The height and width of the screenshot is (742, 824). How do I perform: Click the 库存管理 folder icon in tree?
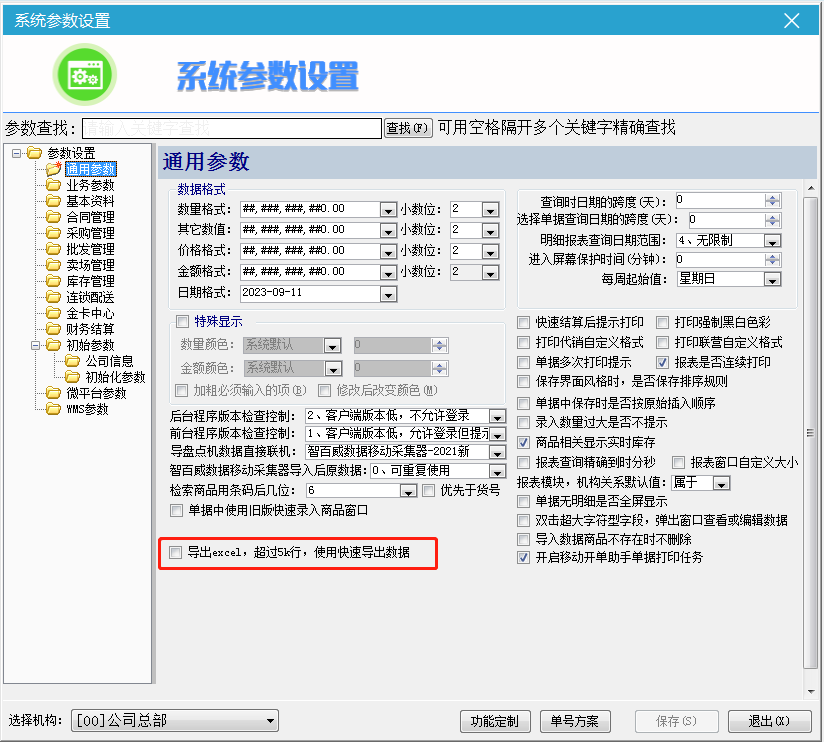(x=53, y=281)
